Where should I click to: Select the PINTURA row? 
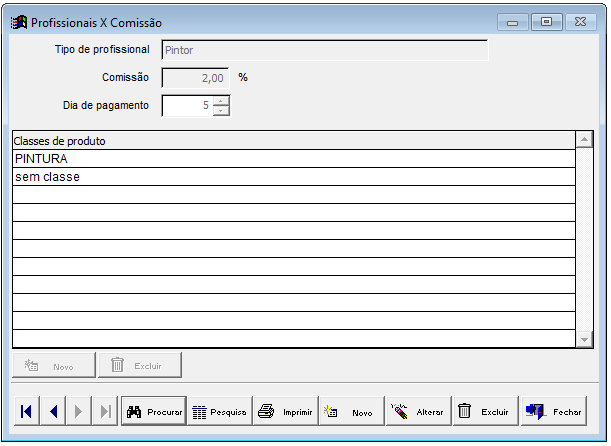294,159
